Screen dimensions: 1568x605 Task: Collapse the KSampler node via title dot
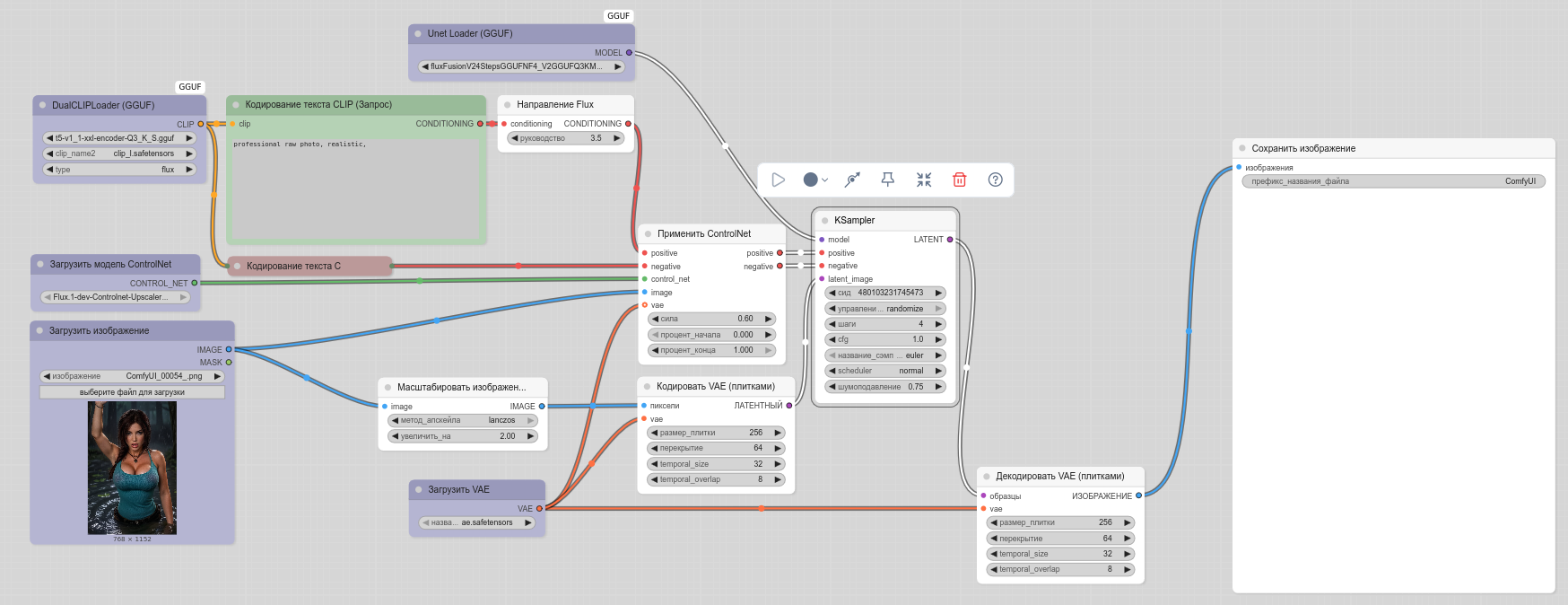(824, 220)
